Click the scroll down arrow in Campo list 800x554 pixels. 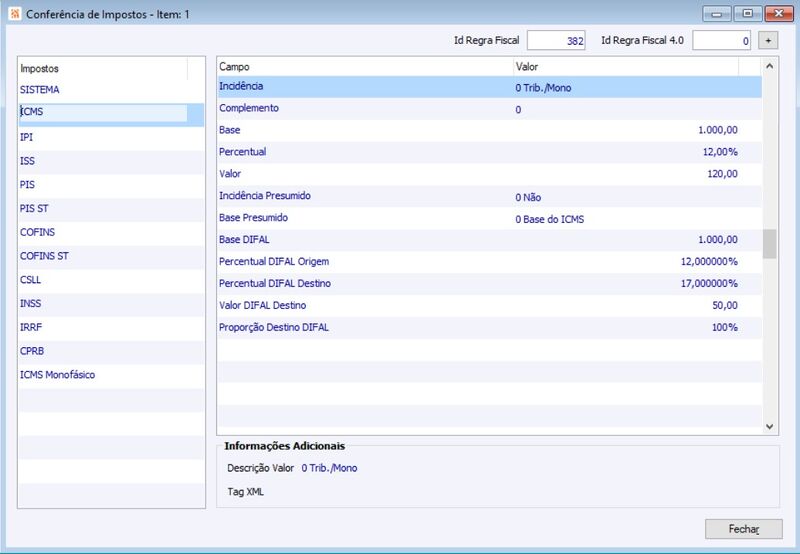(x=769, y=426)
